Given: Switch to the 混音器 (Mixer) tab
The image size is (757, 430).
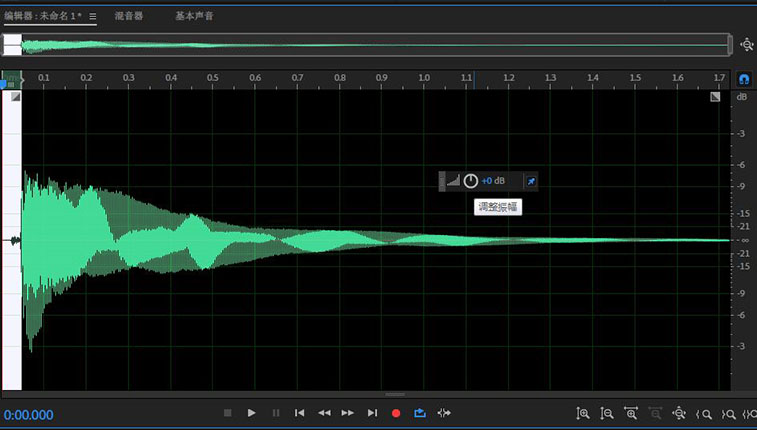Looking at the screenshot, I should [x=129, y=16].
